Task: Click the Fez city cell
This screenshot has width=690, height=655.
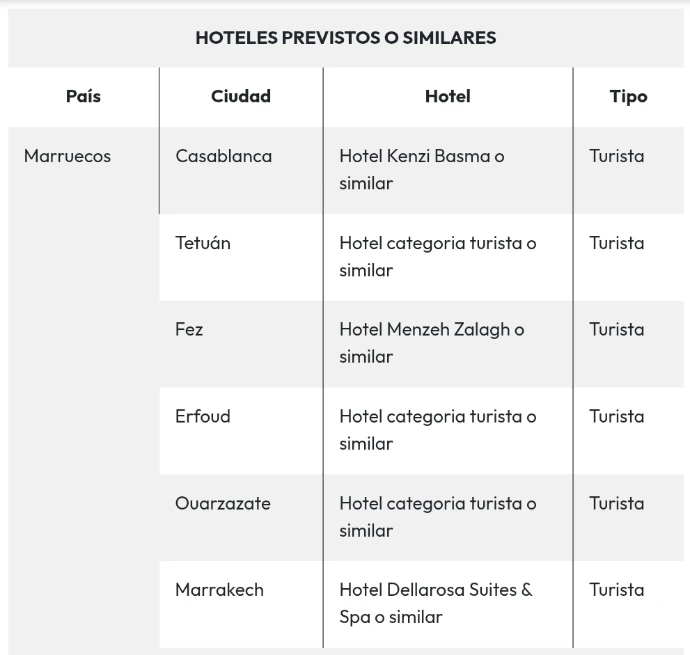Action: pyautogui.click(x=189, y=329)
